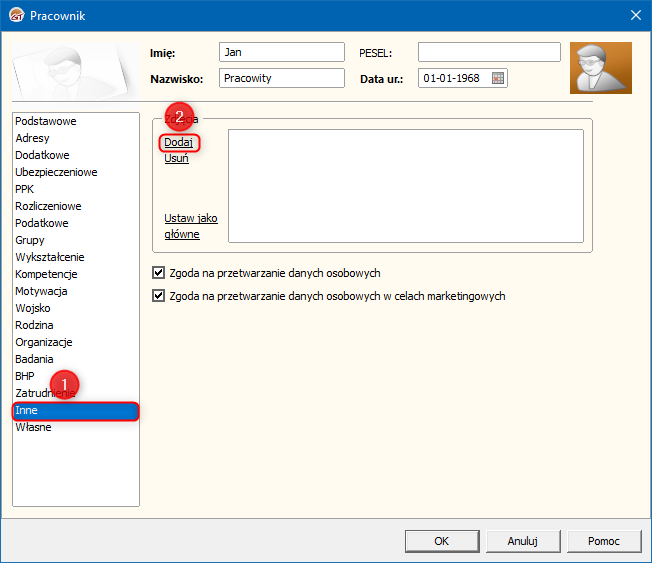Viewport: 652px width, 563px height.
Task: Click the application icon in title bar
Action: [x=16, y=14]
